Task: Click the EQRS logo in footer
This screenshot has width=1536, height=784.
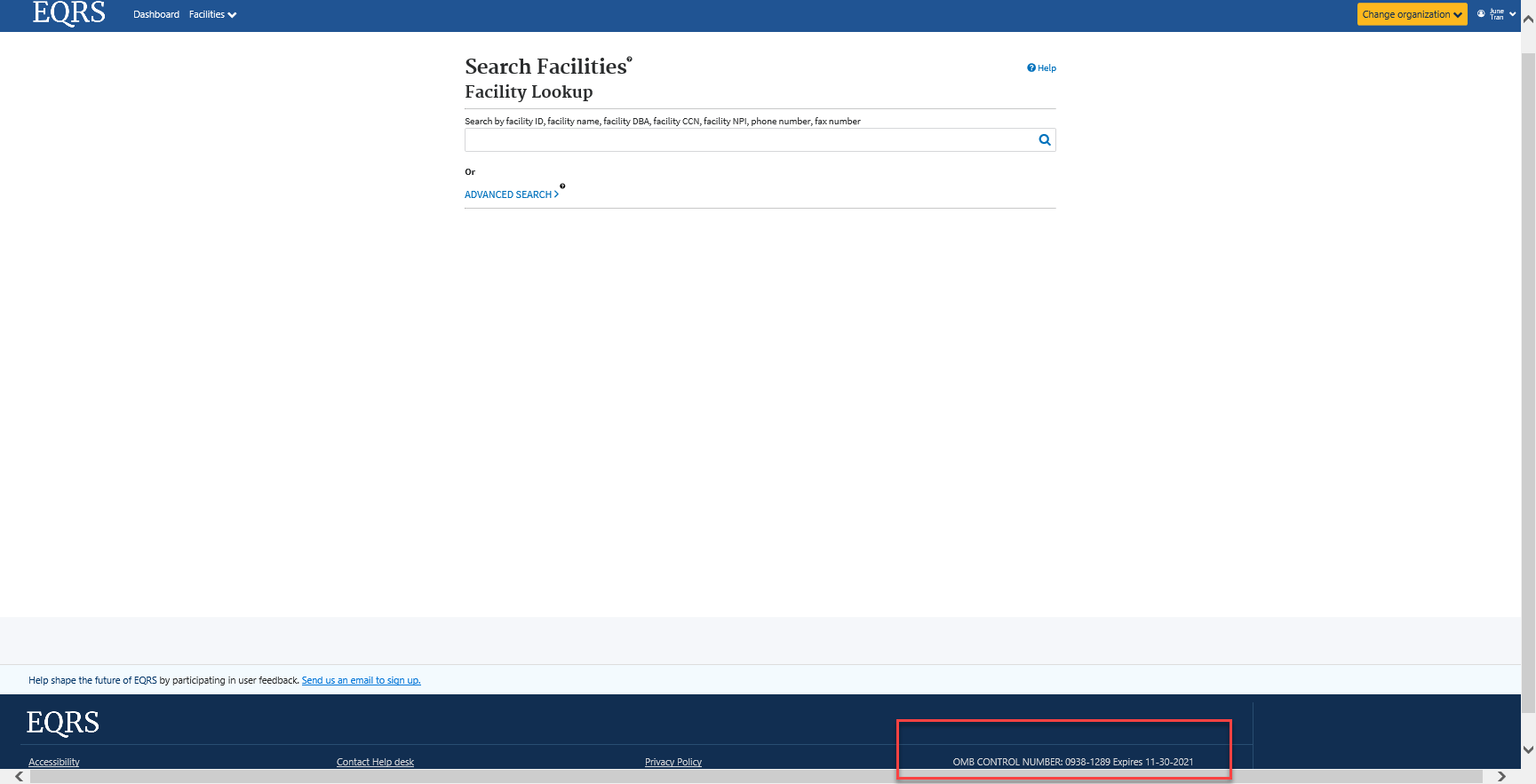Action: (62, 723)
